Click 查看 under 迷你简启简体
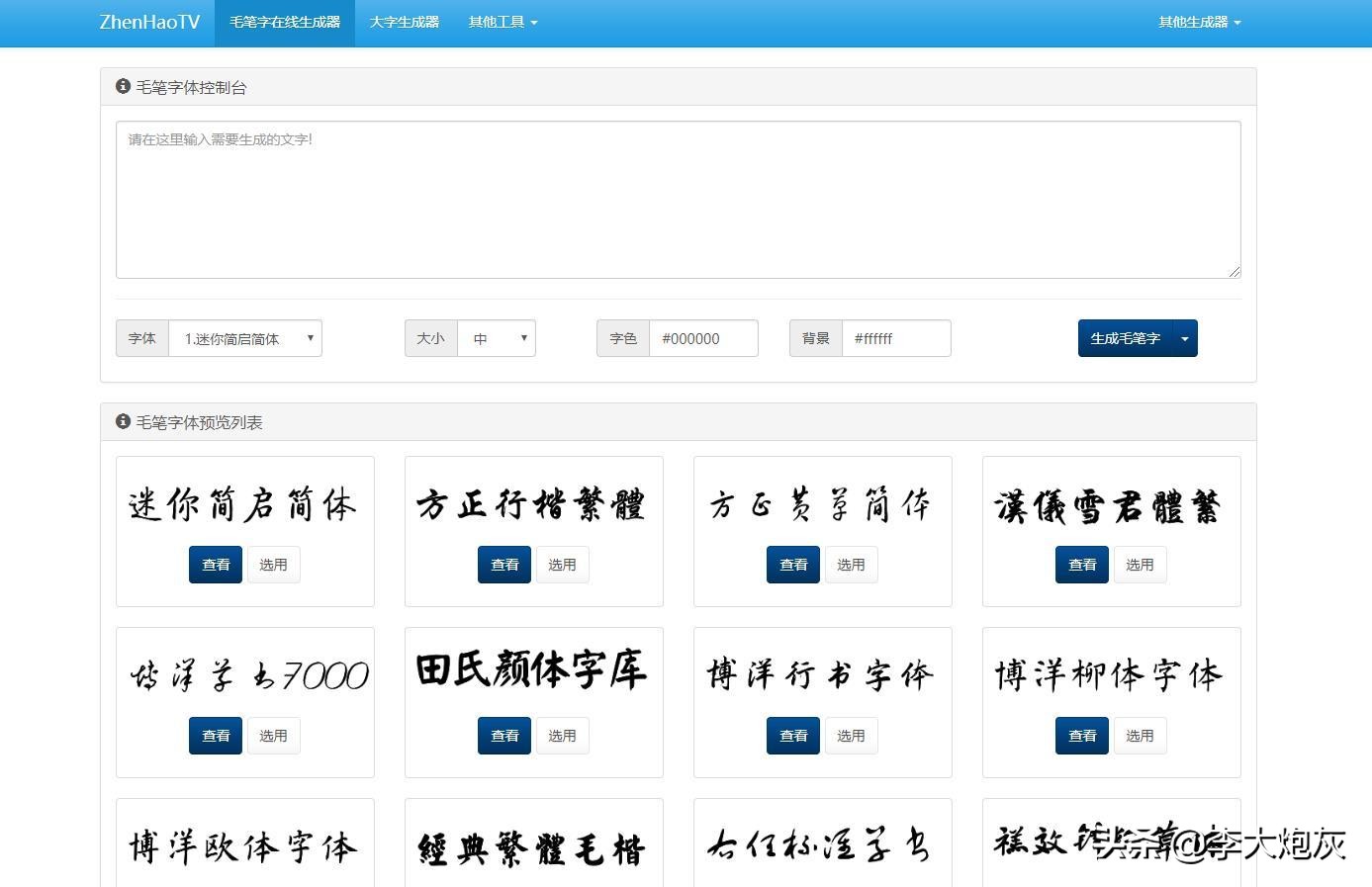This screenshot has width=1372, height=887. tap(216, 565)
